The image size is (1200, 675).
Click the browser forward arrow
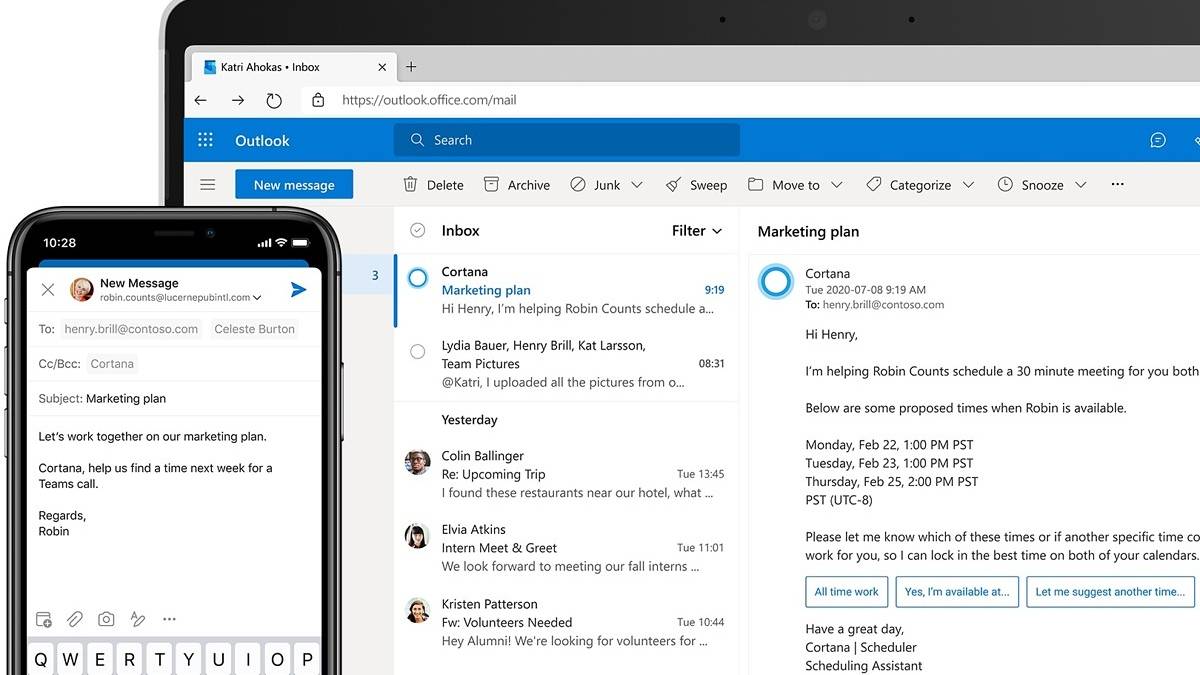(237, 100)
